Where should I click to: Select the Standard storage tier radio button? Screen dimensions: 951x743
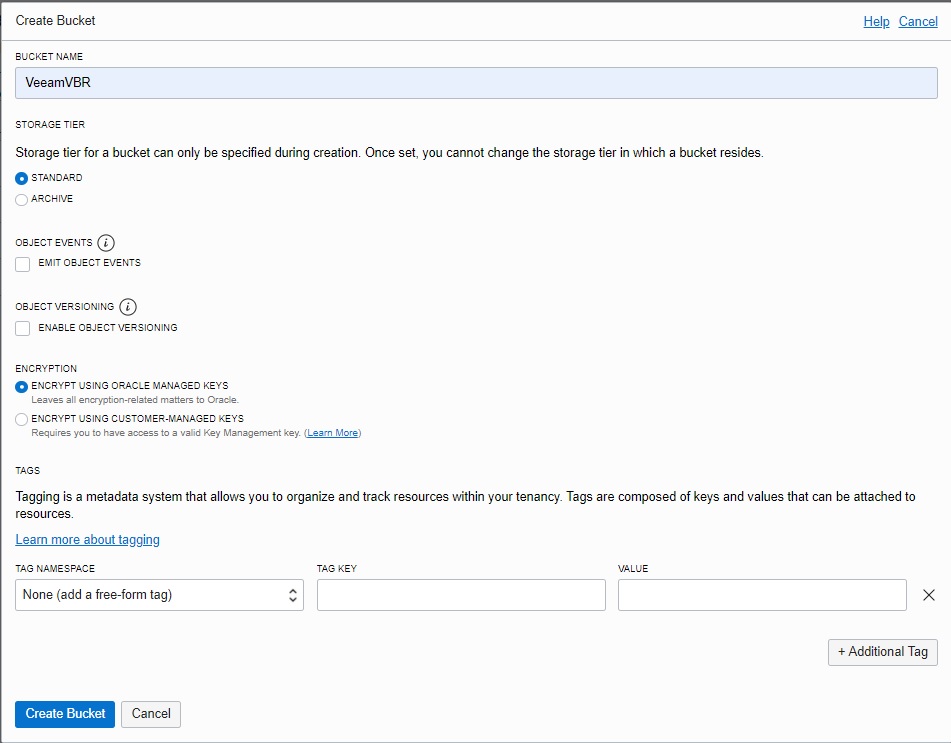(21, 178)
